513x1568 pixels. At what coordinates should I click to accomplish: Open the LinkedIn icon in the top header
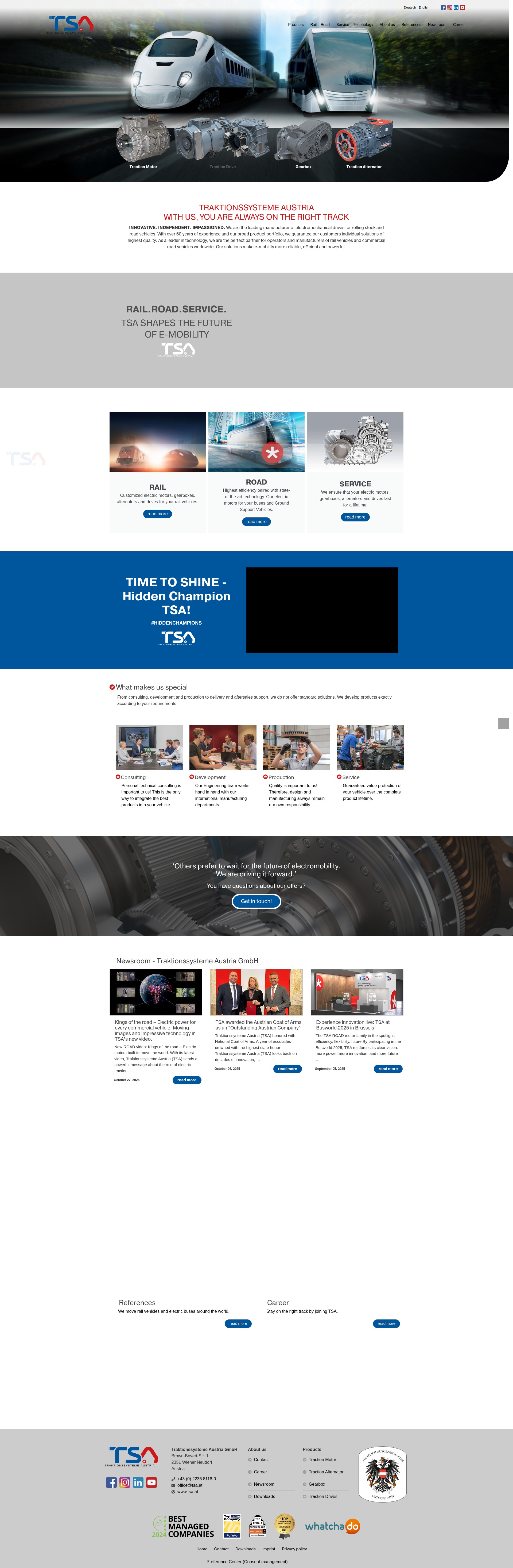point(456,7)
